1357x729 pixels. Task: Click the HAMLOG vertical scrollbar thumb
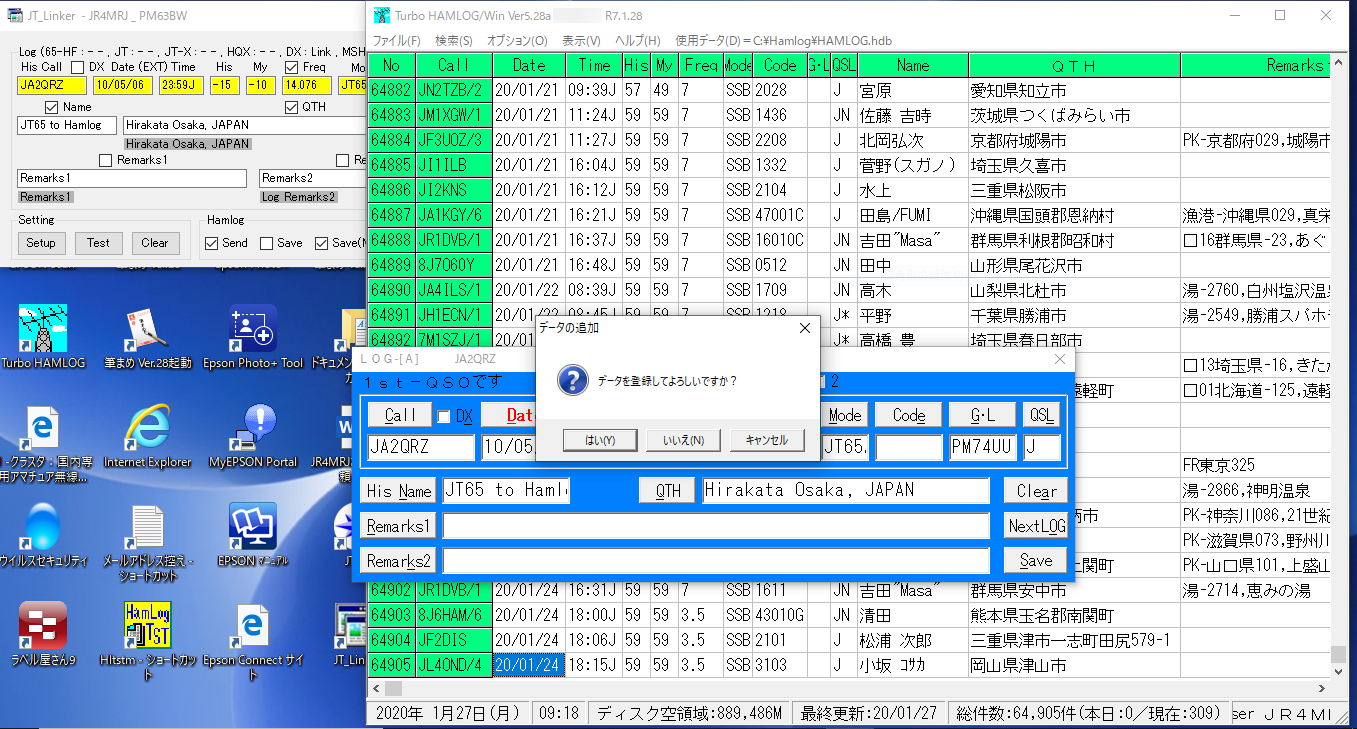pyautogui.click(x=1338, y=654)
